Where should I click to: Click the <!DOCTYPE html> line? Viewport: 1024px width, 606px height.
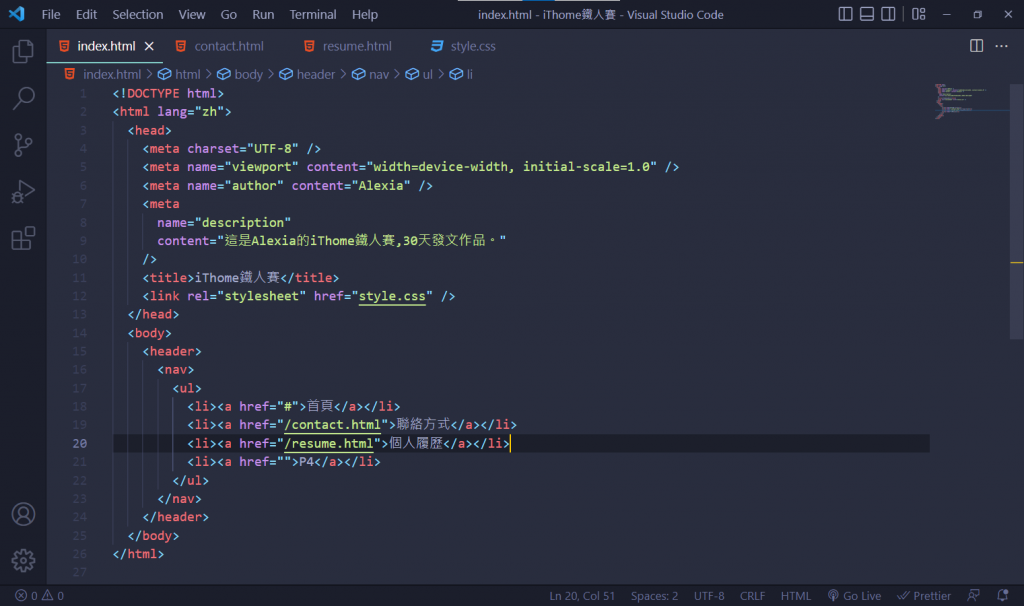coord(168,93)
